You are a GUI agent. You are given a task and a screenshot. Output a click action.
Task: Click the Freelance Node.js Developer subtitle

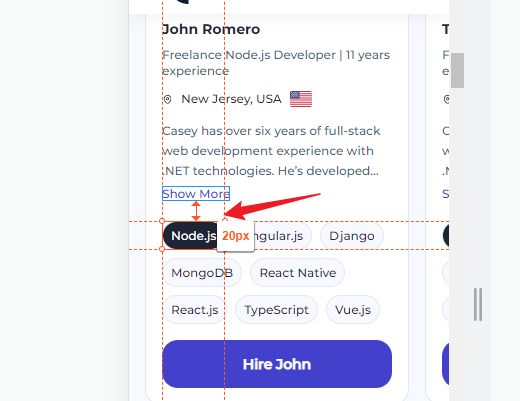(x=276, y=63)
